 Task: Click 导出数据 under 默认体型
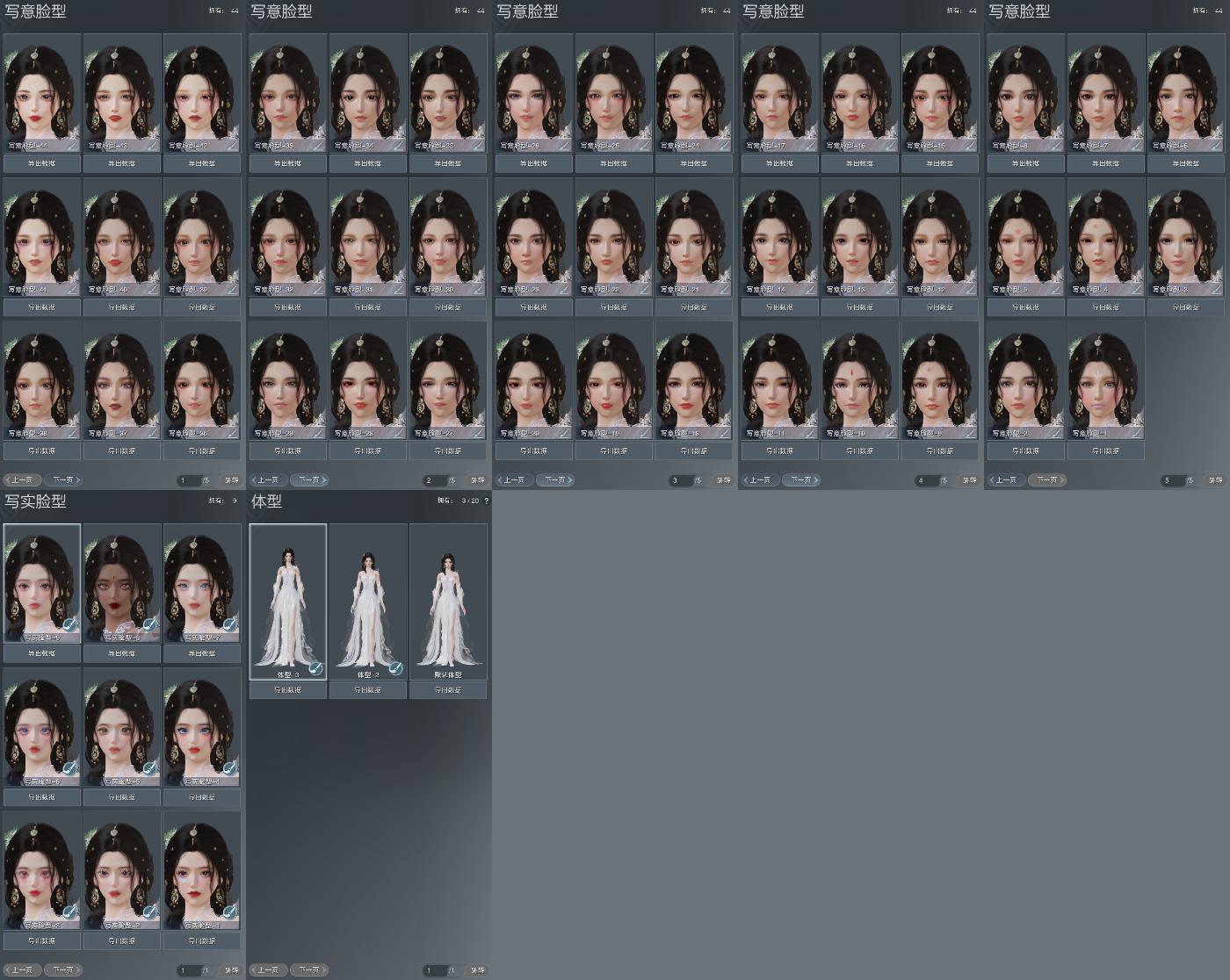[x=448, y=690]
